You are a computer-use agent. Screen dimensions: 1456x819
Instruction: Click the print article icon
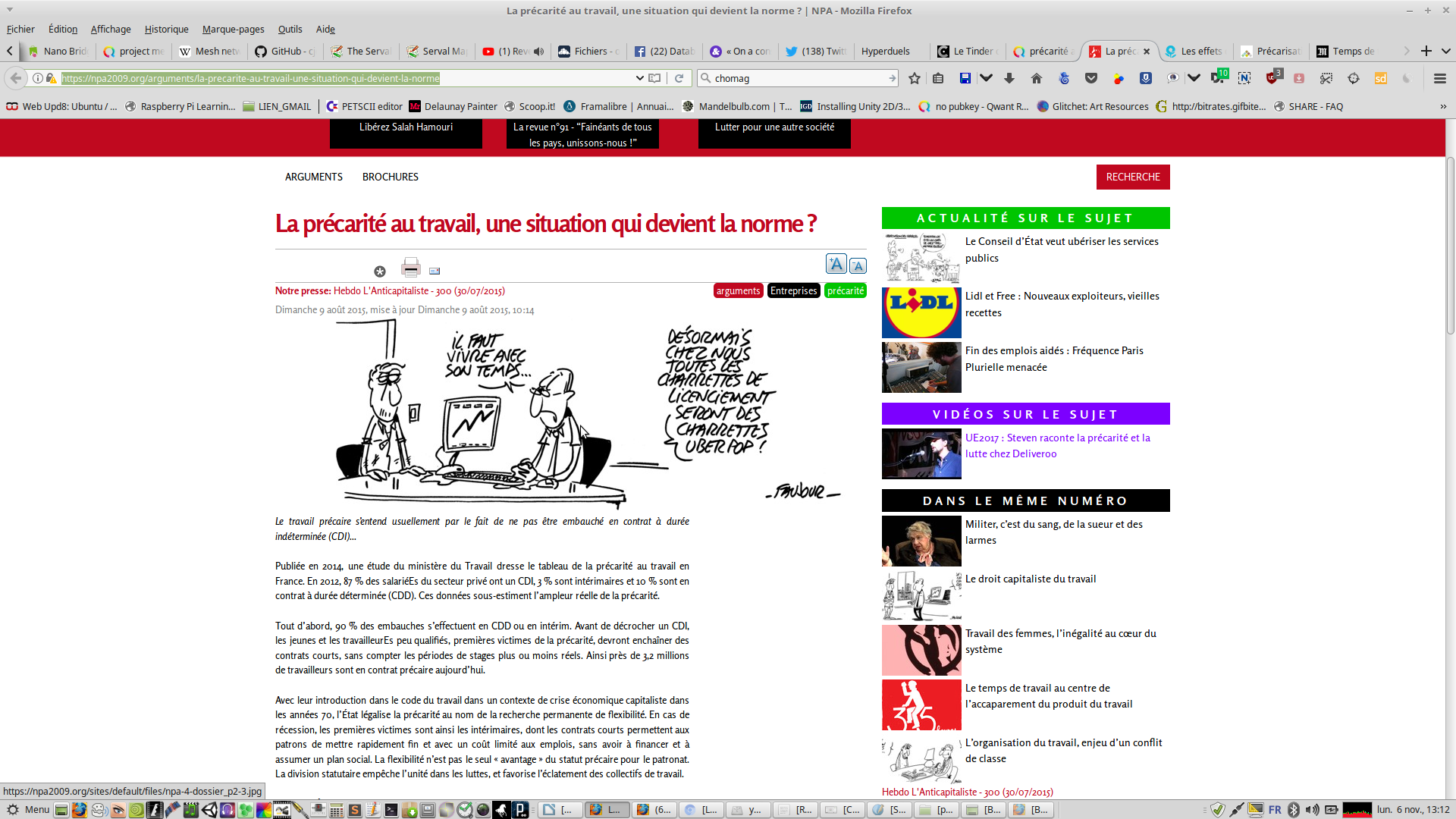point(411,268)
